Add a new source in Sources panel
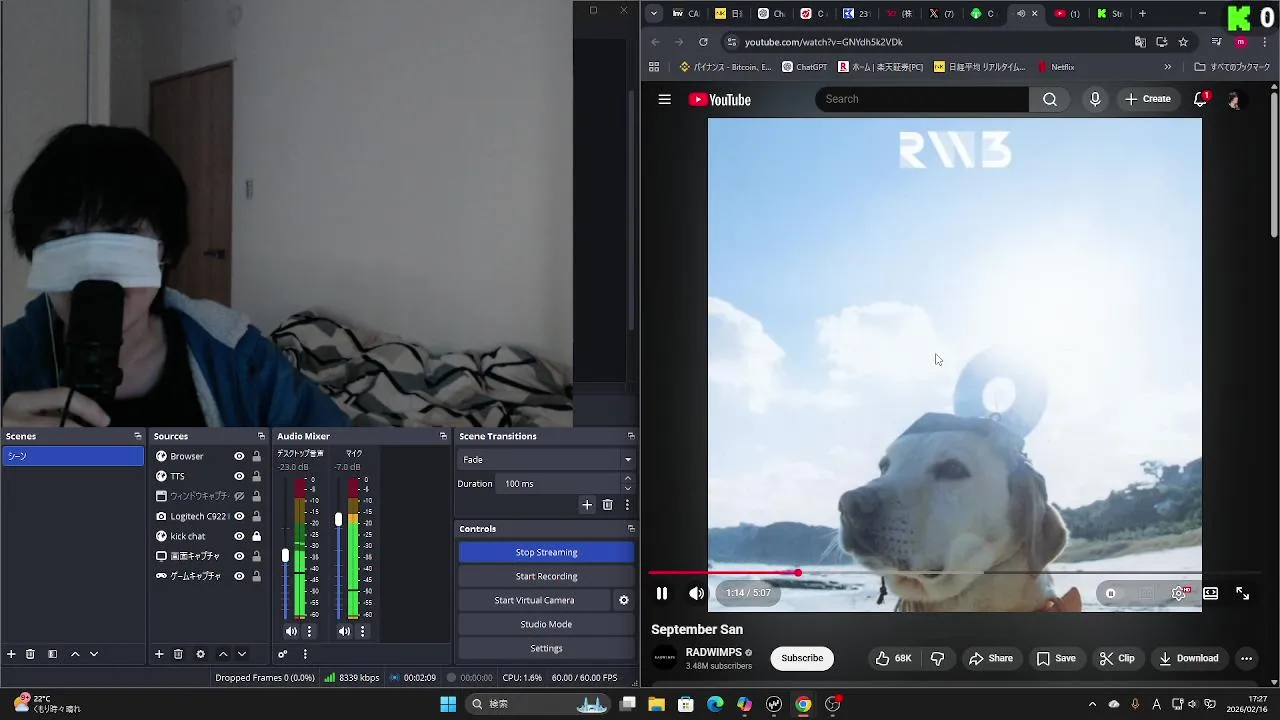The height and width of the screenshot is (720, 1280). tap(159, 654)
